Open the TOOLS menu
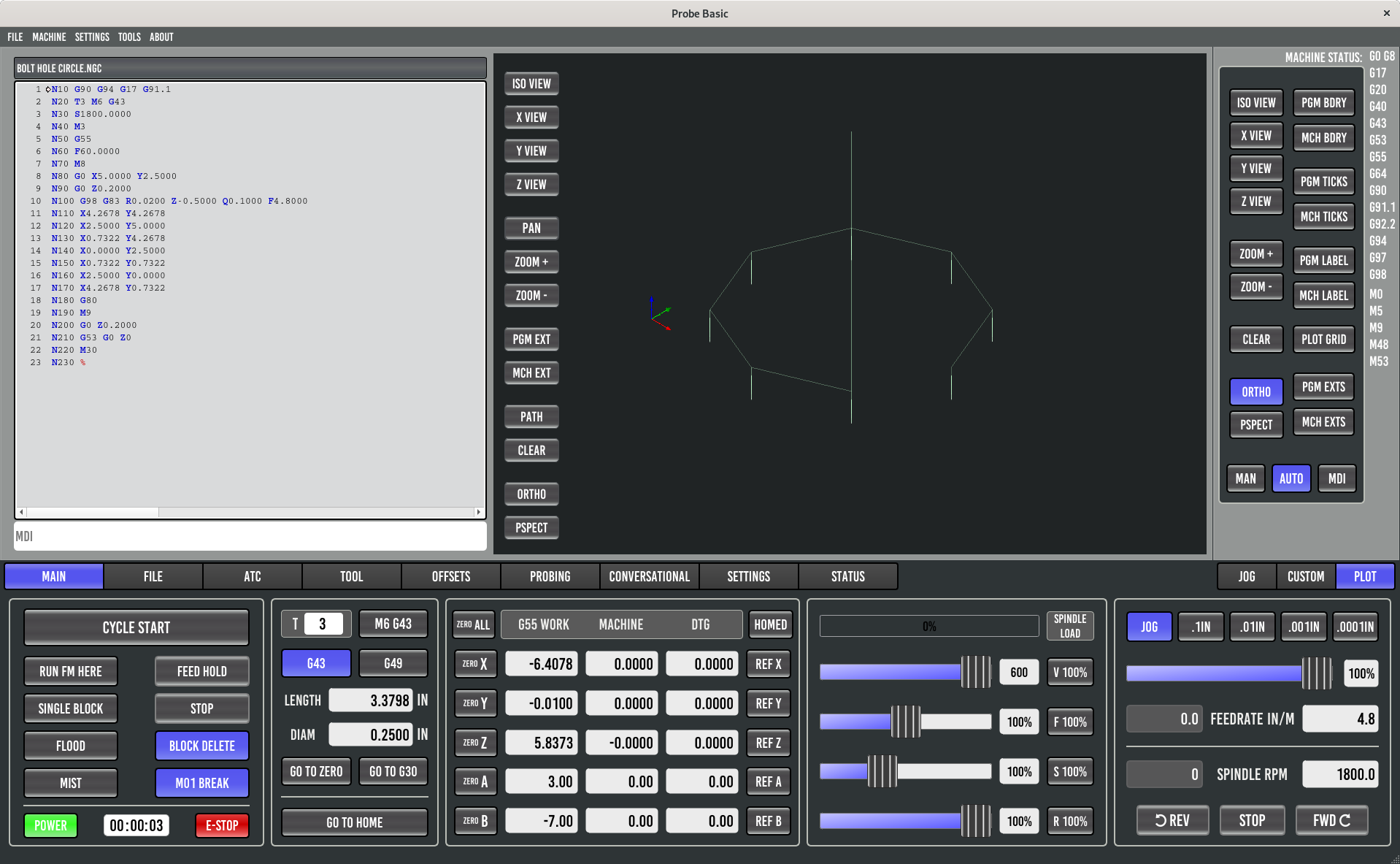The height and width of the screenshot is (864, 1400). 129,37
